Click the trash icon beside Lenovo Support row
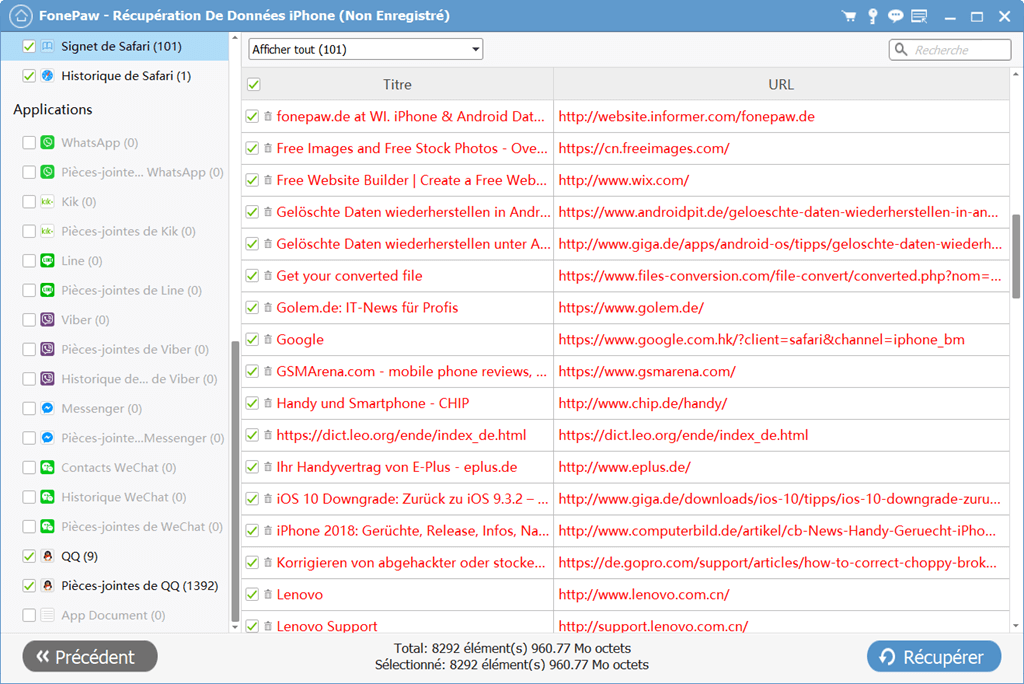The height and width of the screenshot is (684, 1024). pos(268,626)
